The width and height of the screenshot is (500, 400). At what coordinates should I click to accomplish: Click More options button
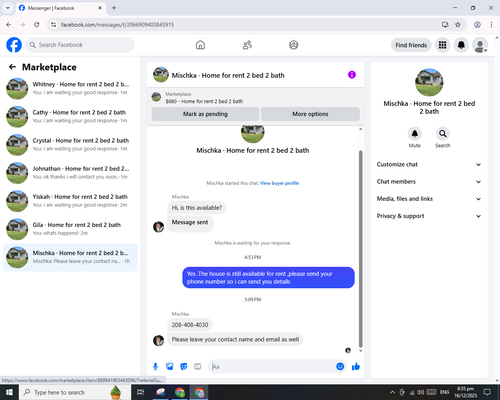coord(310,114)
